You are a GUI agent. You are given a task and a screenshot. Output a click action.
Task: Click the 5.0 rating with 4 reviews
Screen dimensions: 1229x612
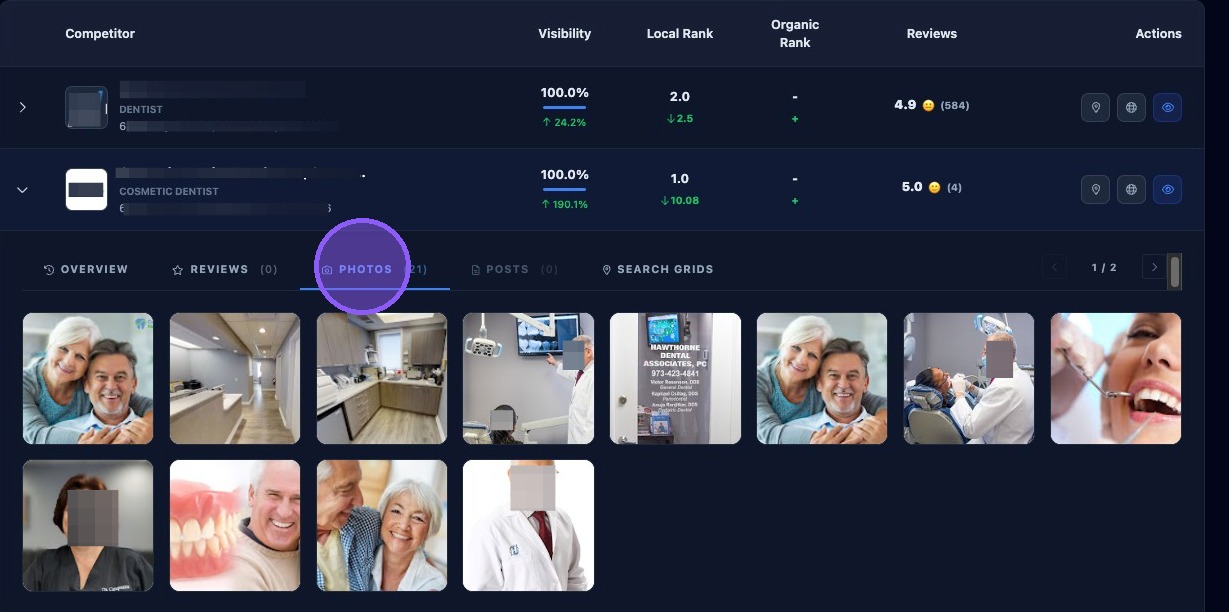[x=932, y=187]
